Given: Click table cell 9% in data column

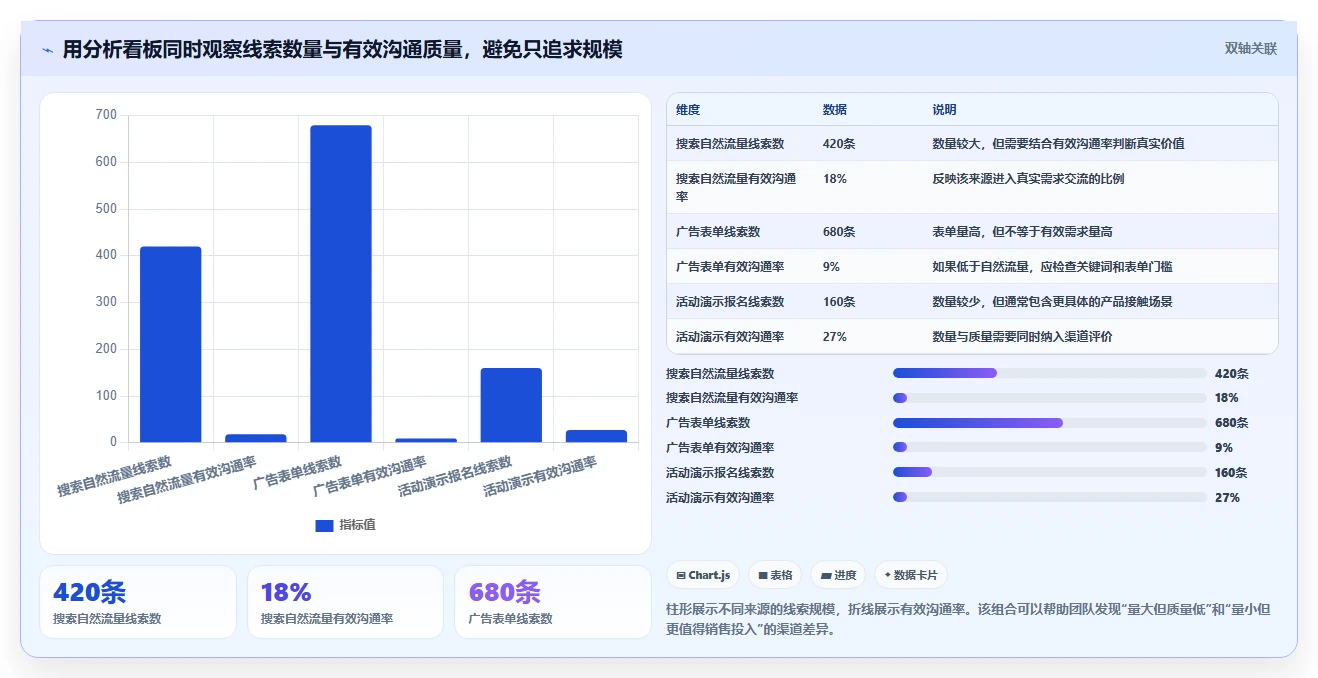Looking at the screenshot, I should tap(832, 267).
